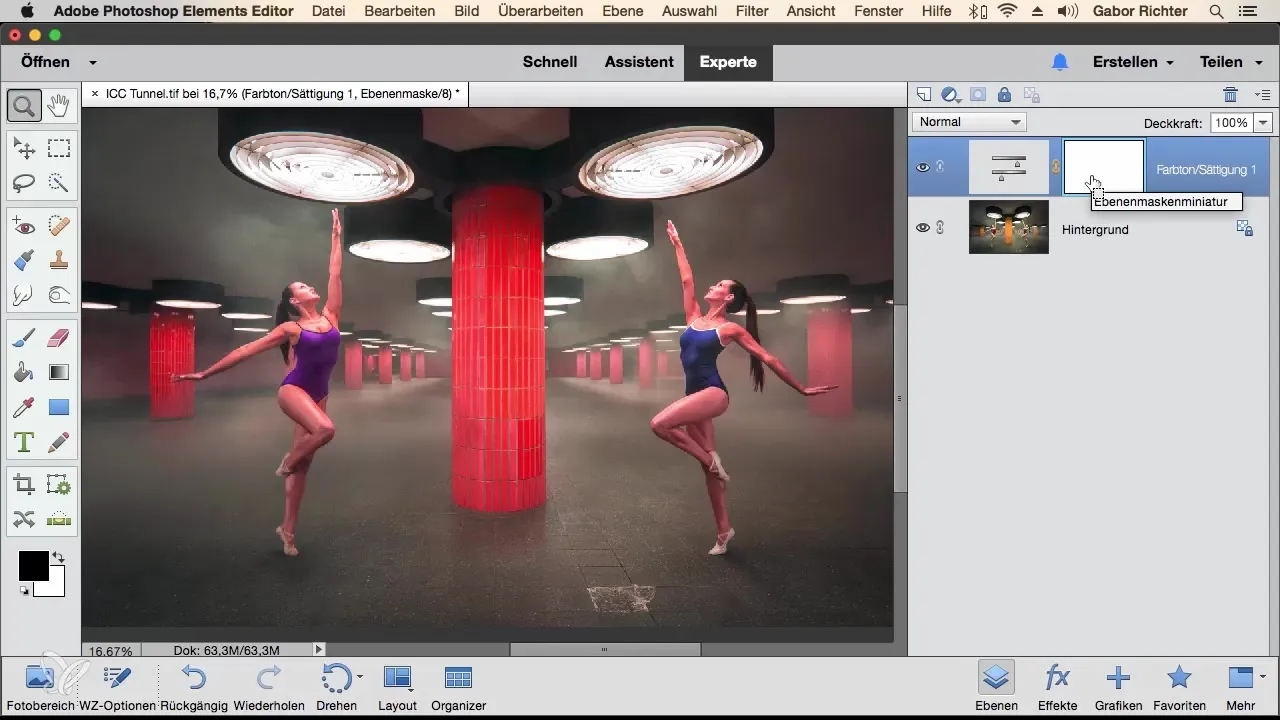Image resolution: width=1280 pixels, height=720 pixels.
Task: Toggle the Fotobereich photo bin
Action: (x=39, y=687)
